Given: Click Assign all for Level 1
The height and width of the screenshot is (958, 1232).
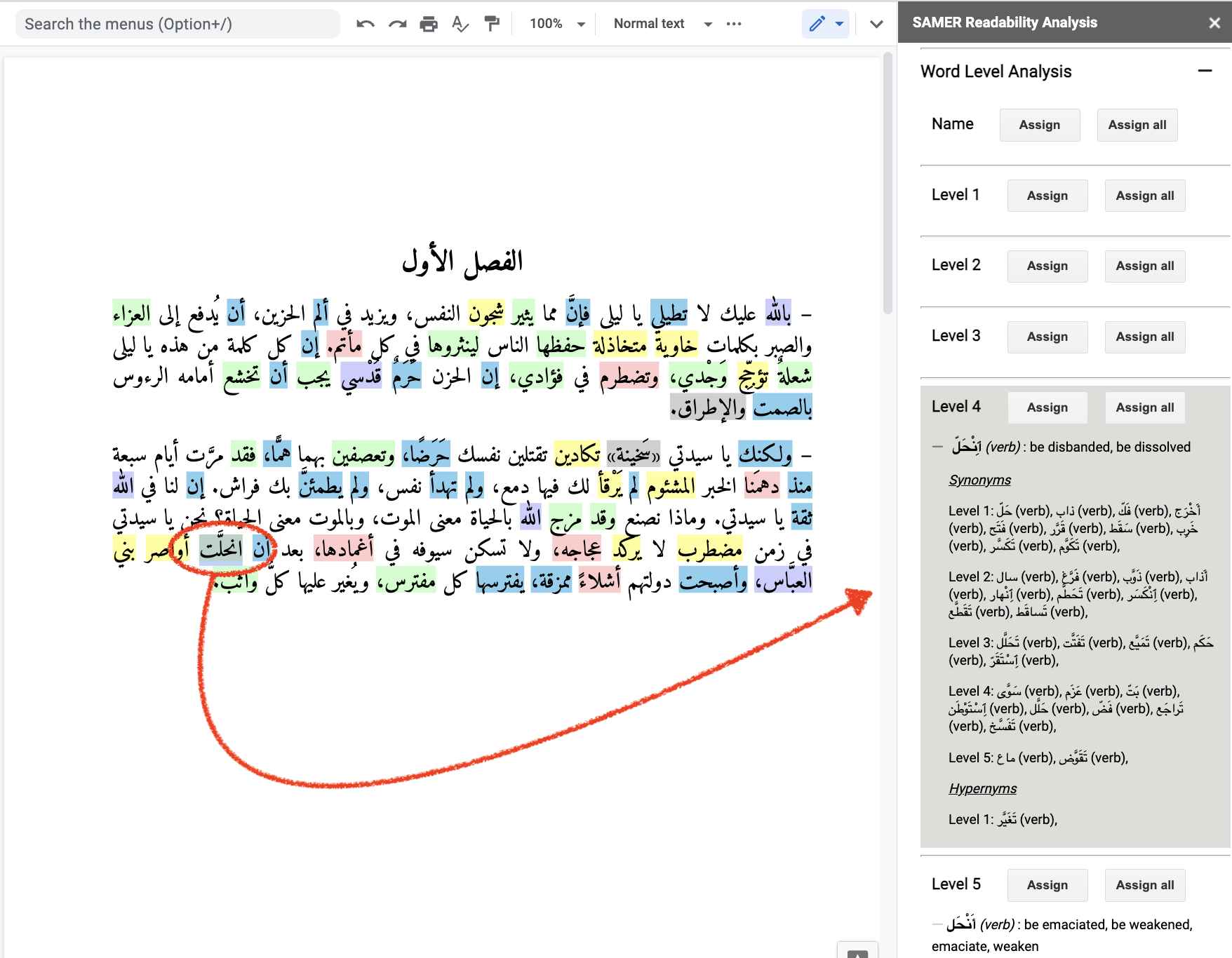Looking at the screenshot, I should [x=1145, y=196].
